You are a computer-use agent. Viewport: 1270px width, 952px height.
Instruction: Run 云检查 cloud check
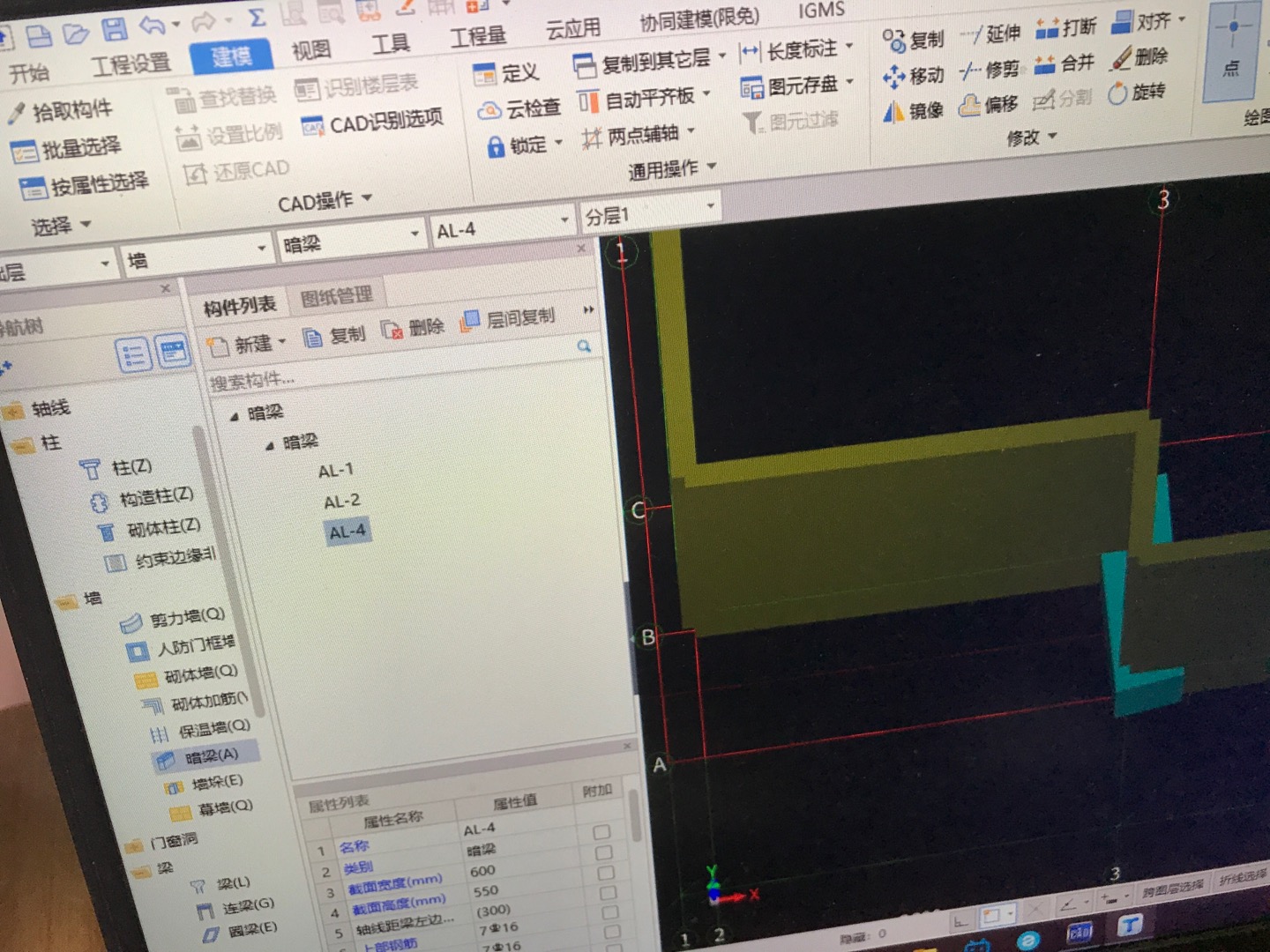519,109
